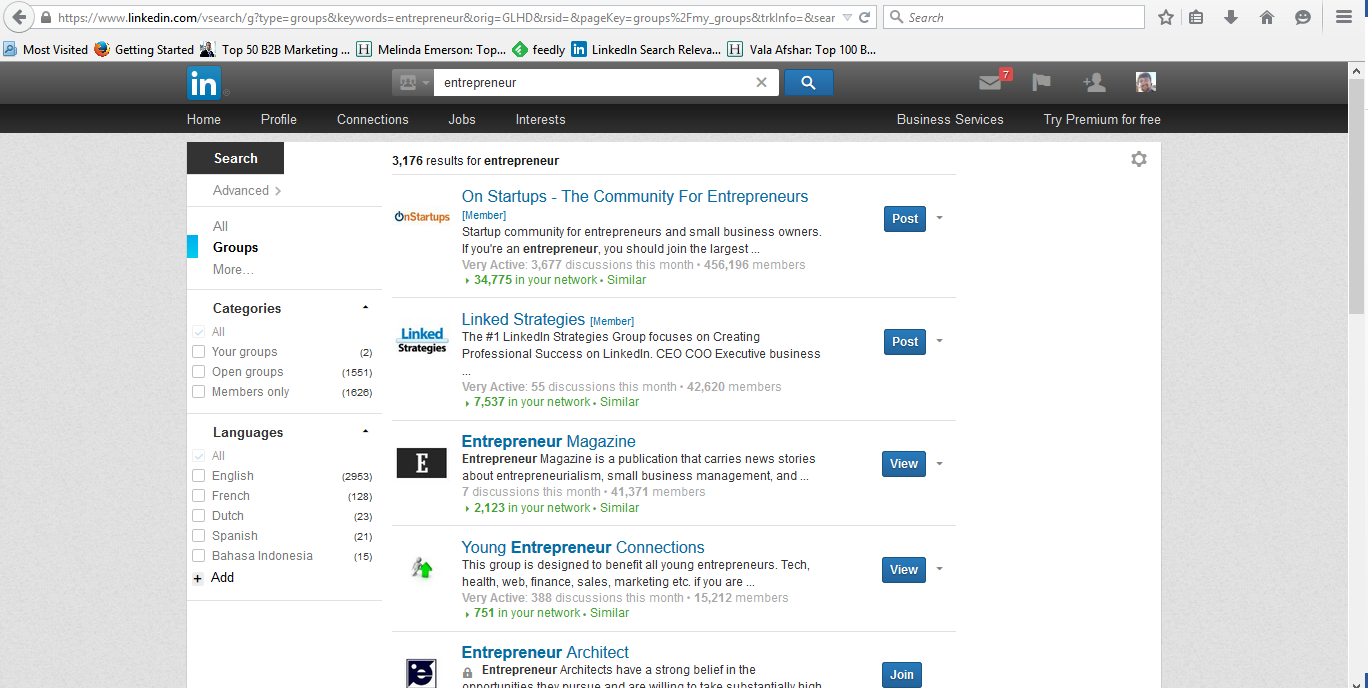Open the Connections menu item

point(372,119)
